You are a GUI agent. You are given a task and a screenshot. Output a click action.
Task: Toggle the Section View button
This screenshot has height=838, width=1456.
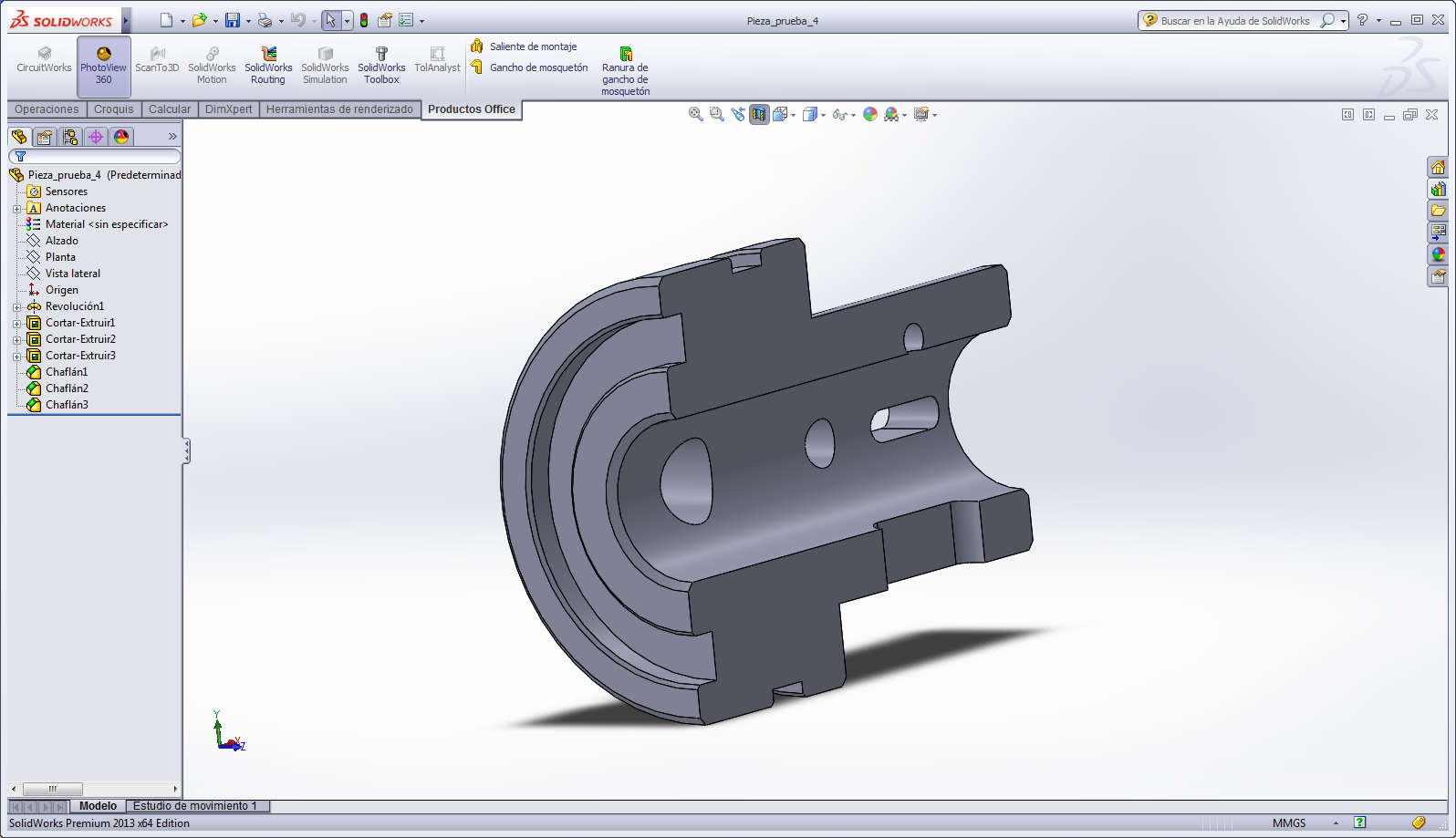759,114
